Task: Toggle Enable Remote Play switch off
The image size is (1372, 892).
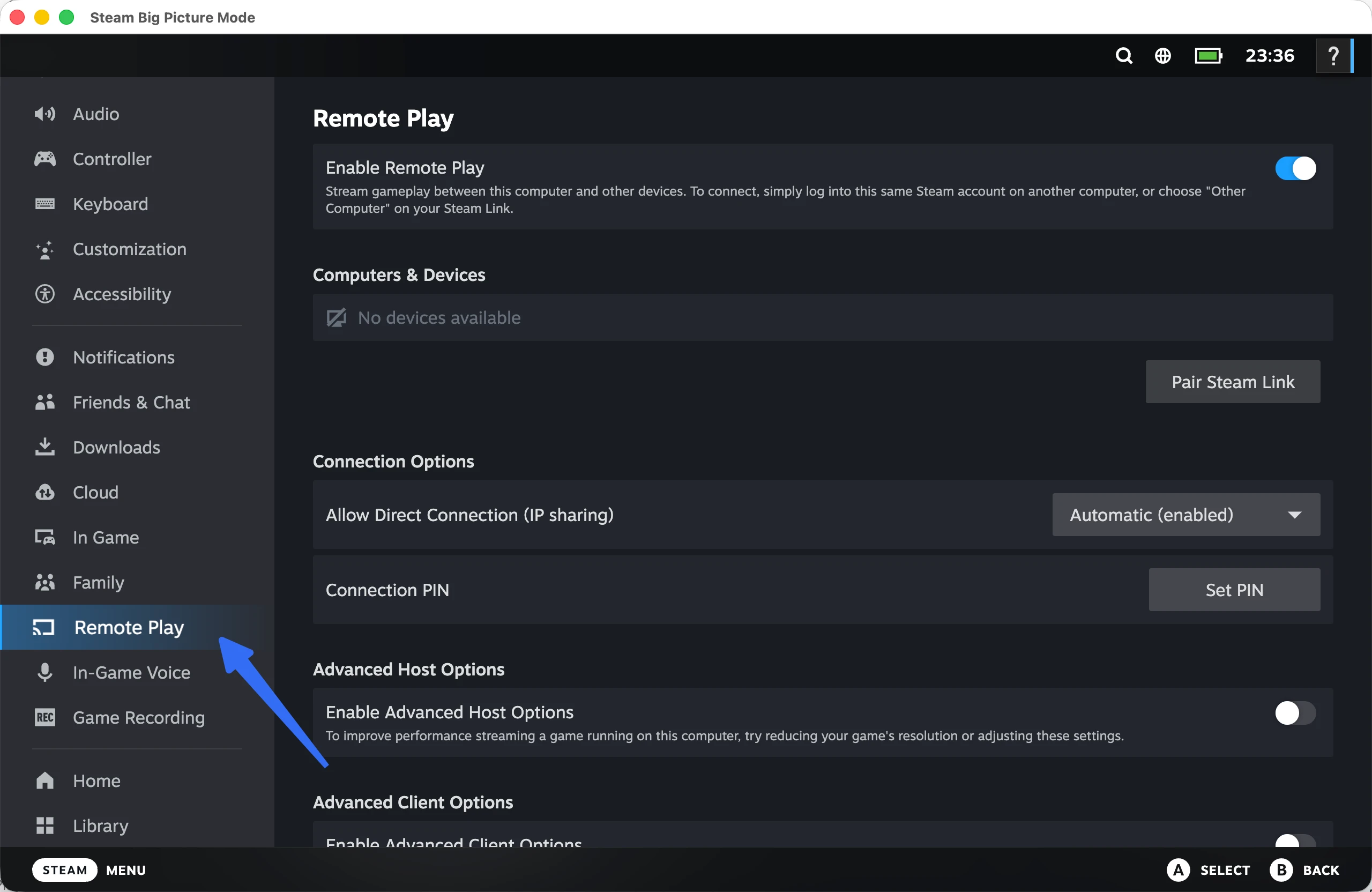Action: pos(1295,168)
